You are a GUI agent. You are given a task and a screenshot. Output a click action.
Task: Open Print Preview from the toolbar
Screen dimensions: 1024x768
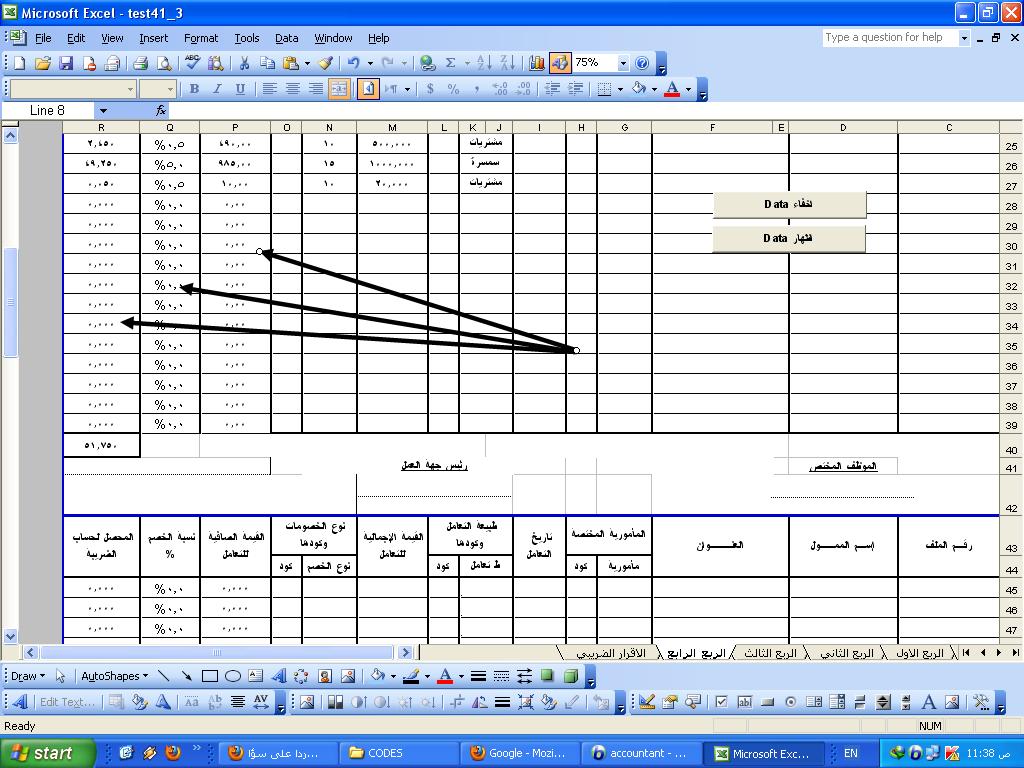pos(164,63)
